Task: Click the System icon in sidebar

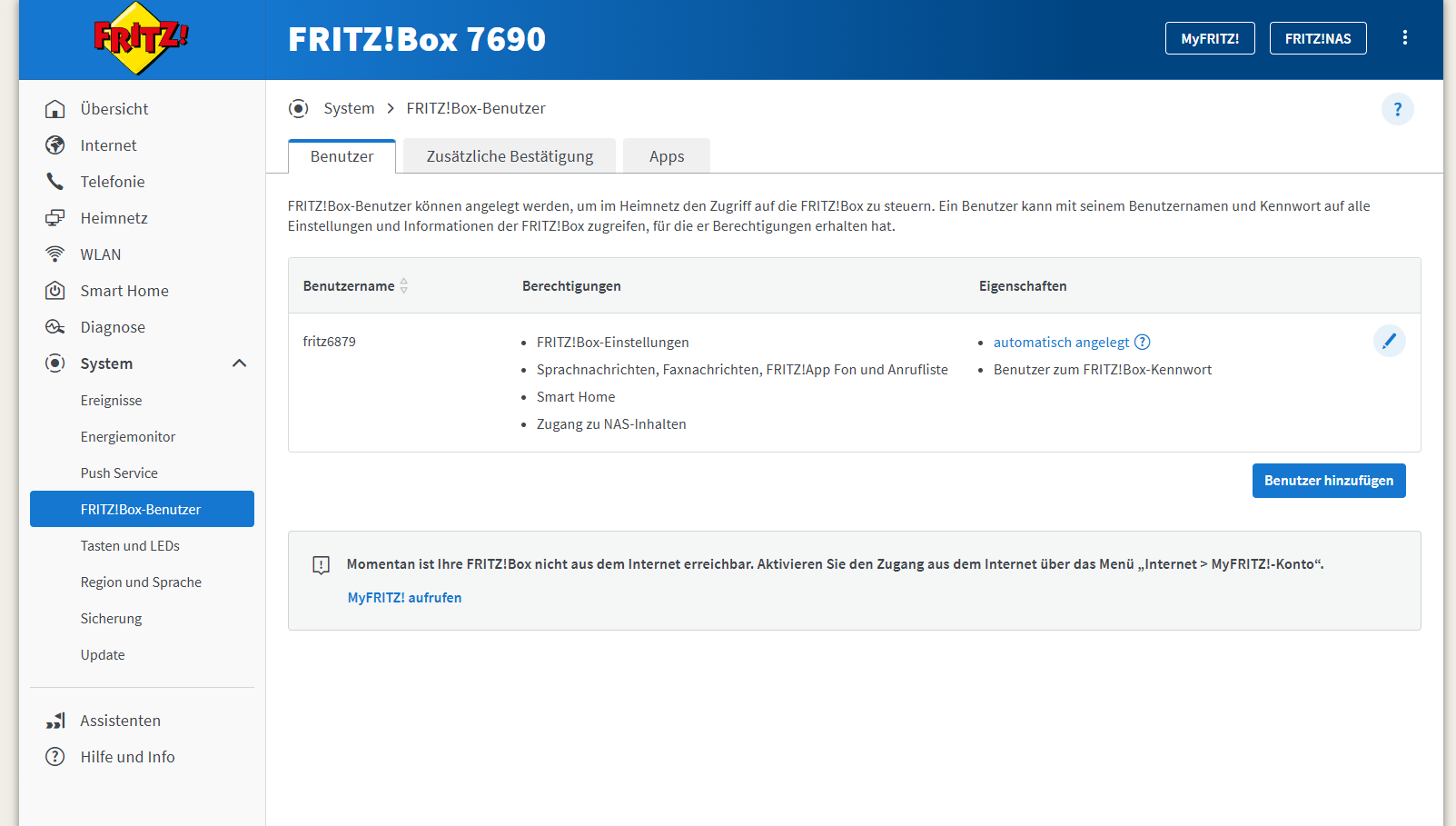Action: pos(55,363)
